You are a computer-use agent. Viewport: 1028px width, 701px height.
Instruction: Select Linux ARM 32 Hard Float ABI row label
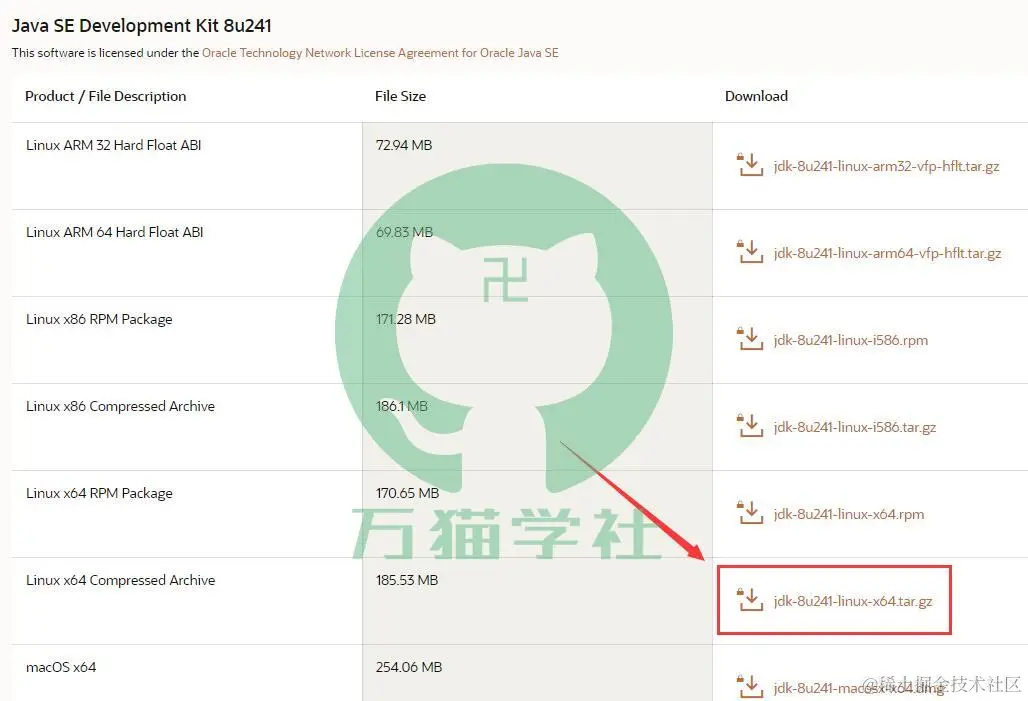click(x=113, y=145)
